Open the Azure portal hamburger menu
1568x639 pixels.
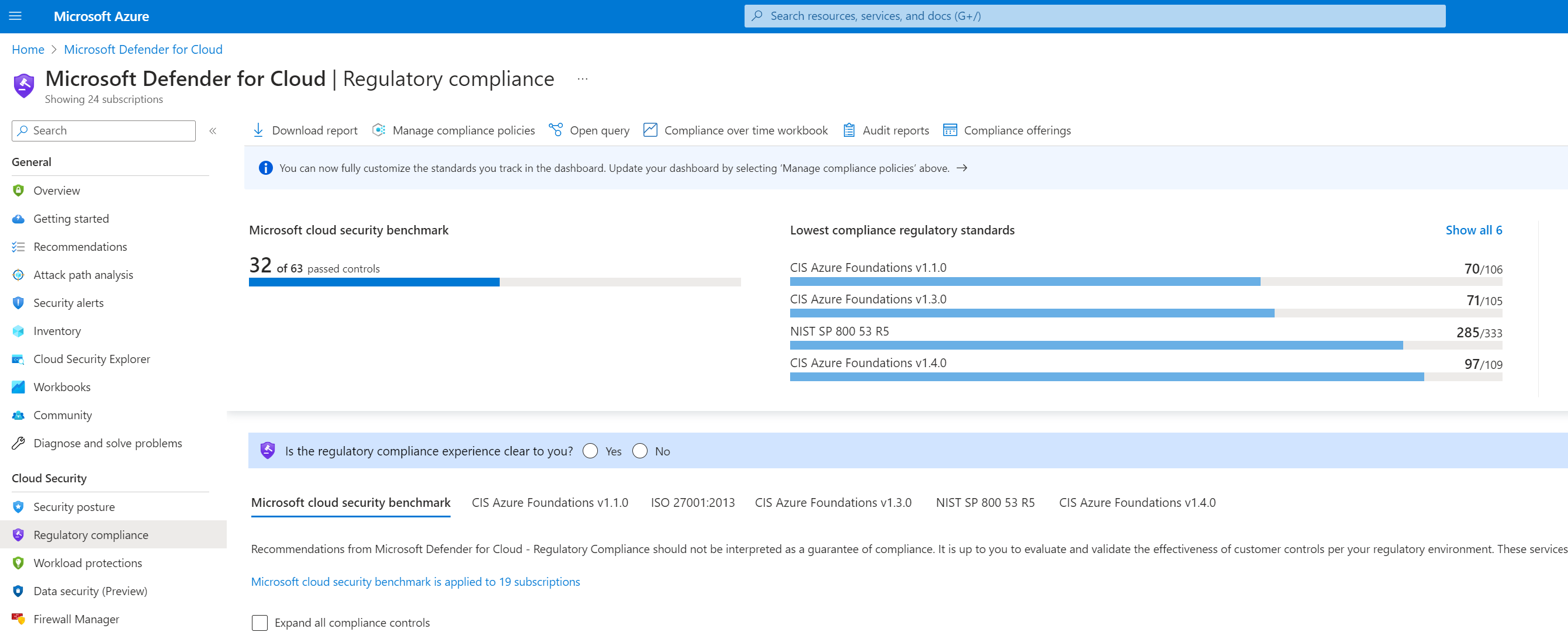15,16
